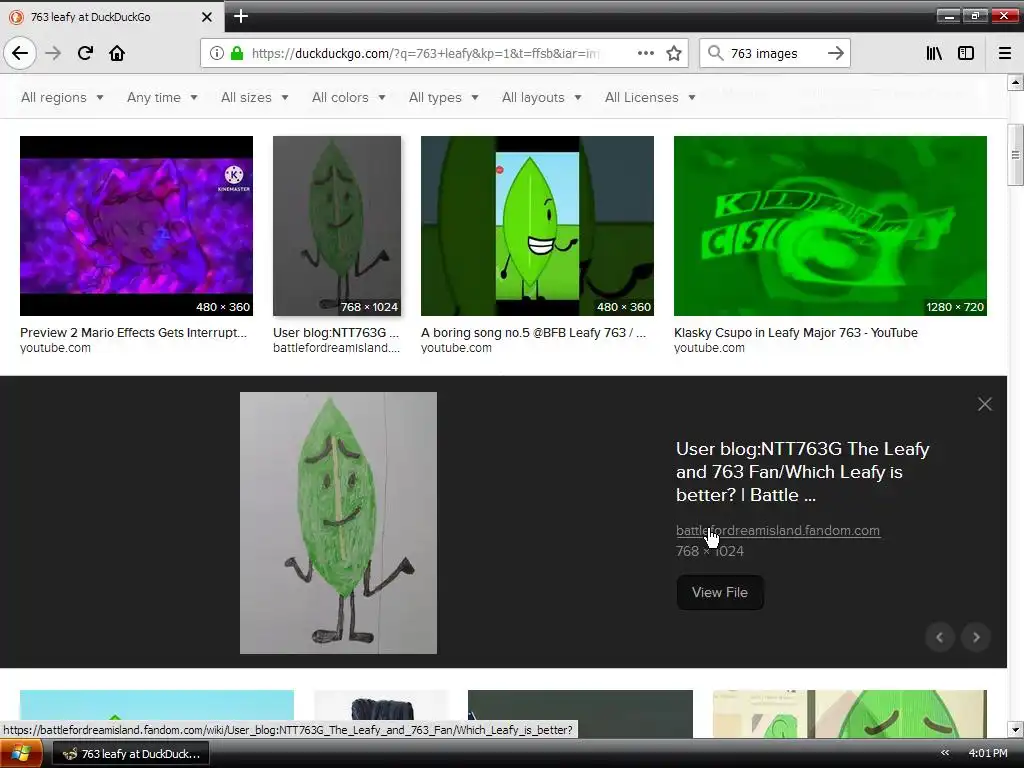Click youtube.com under Klasky Csupo result
This screenshot has height=768, width=1024.
click(709, 348)
